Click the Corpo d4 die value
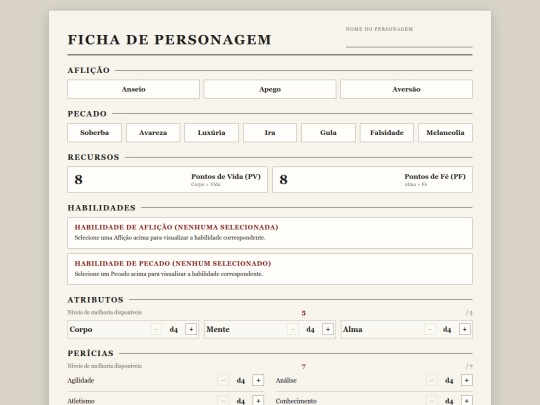540x405 pixels. click(x=174, y=330)
